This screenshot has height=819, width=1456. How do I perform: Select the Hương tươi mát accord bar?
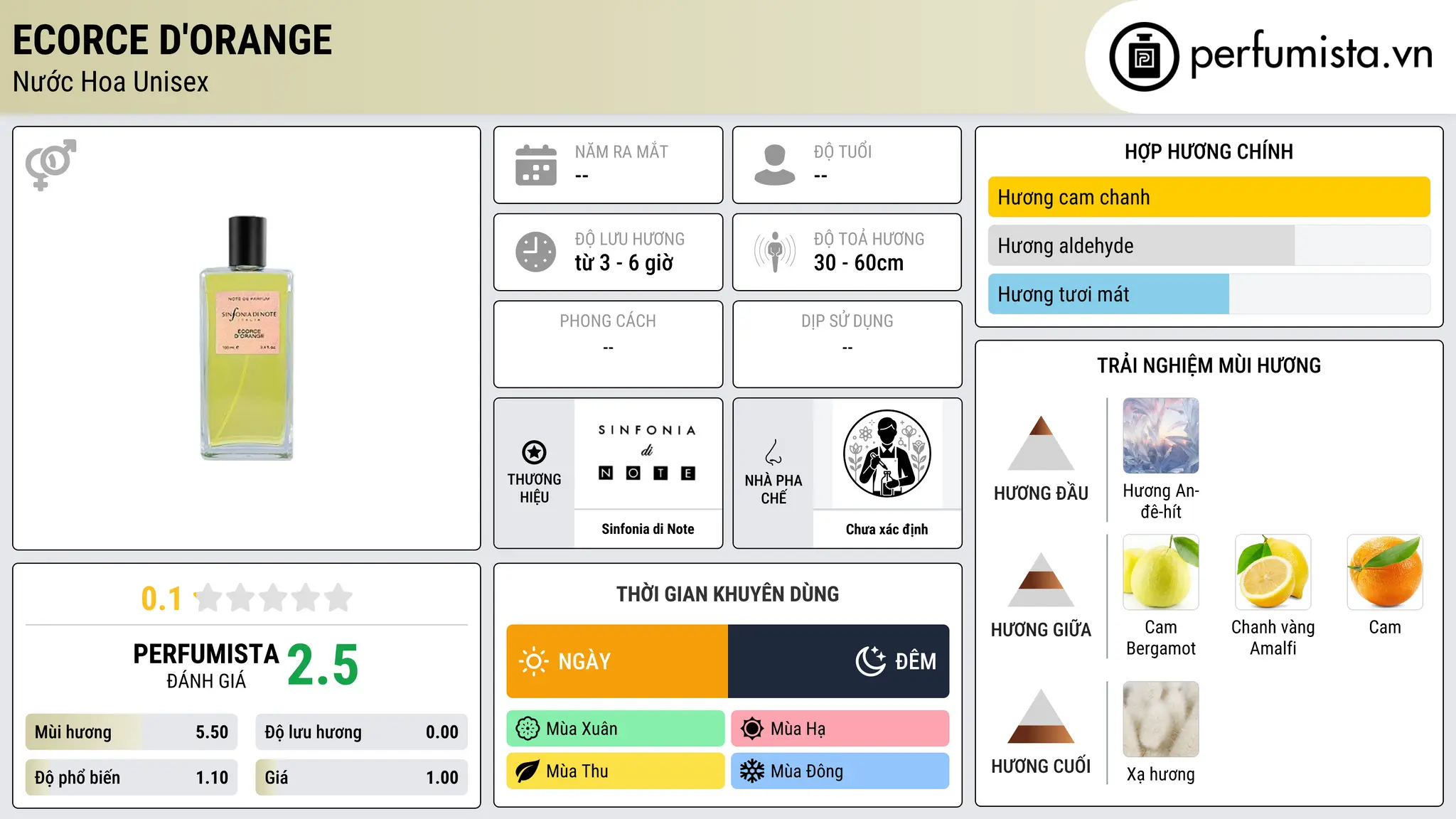pyautogui.click(x=1209, y=294)
